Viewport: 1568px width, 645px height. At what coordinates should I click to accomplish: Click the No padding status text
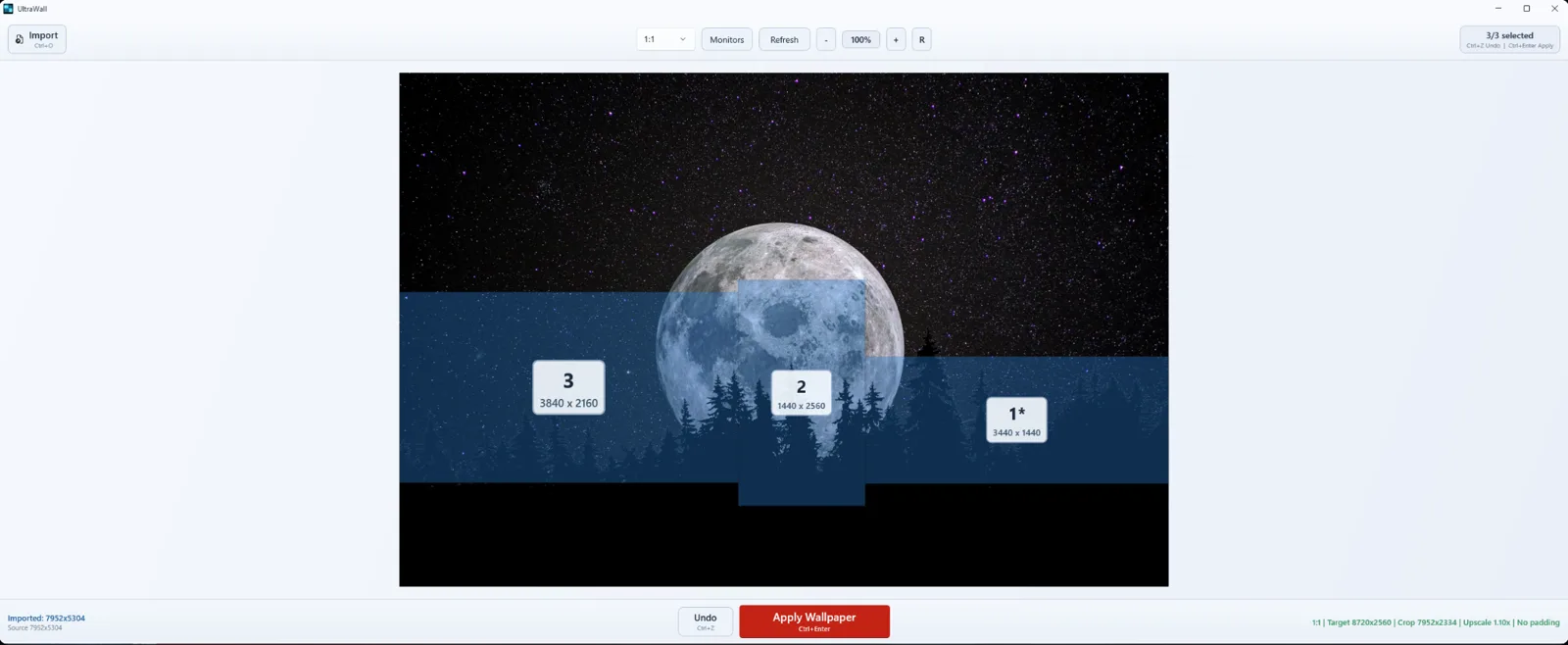point(1538,622)
